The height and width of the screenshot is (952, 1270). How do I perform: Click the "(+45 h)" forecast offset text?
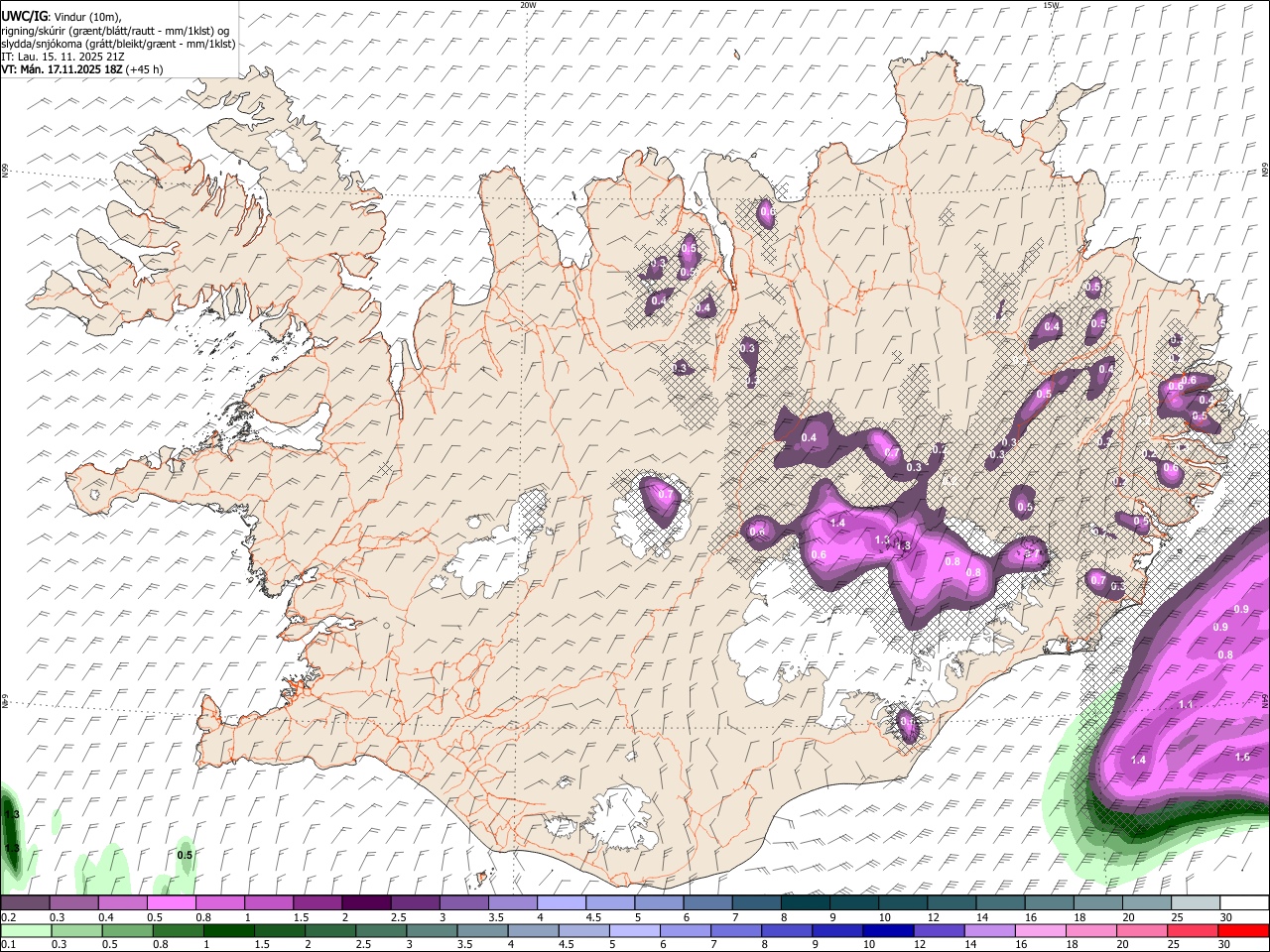click(x=145, y=69)
